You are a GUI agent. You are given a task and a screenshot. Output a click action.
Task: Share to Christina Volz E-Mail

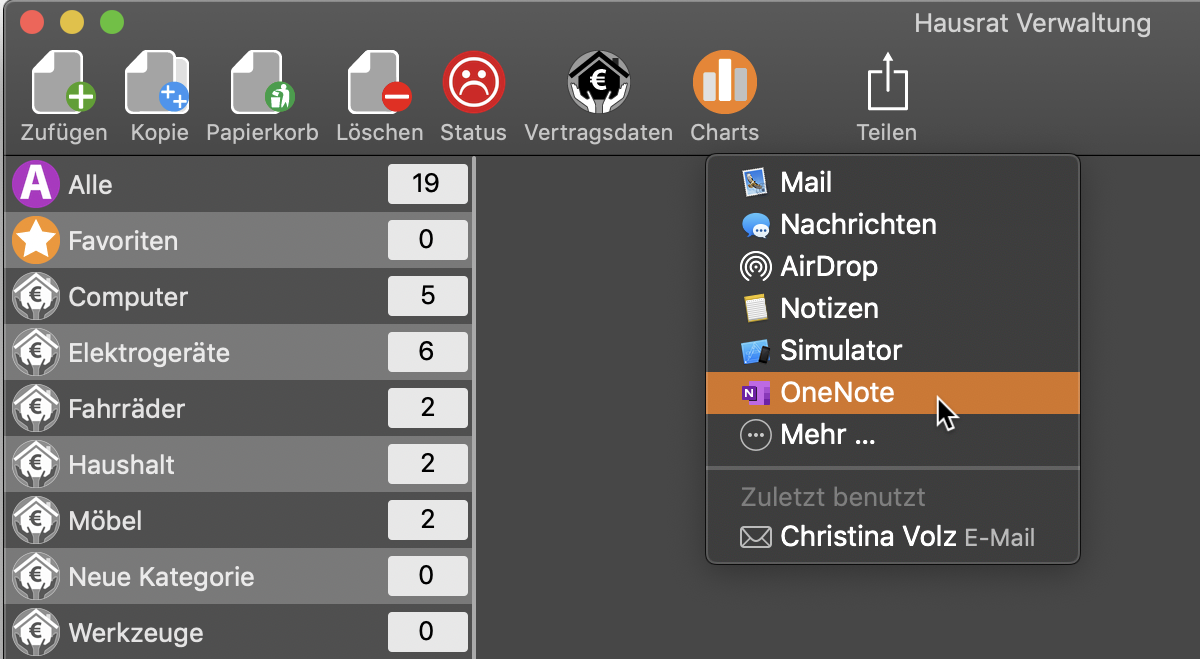click(893, 537)
